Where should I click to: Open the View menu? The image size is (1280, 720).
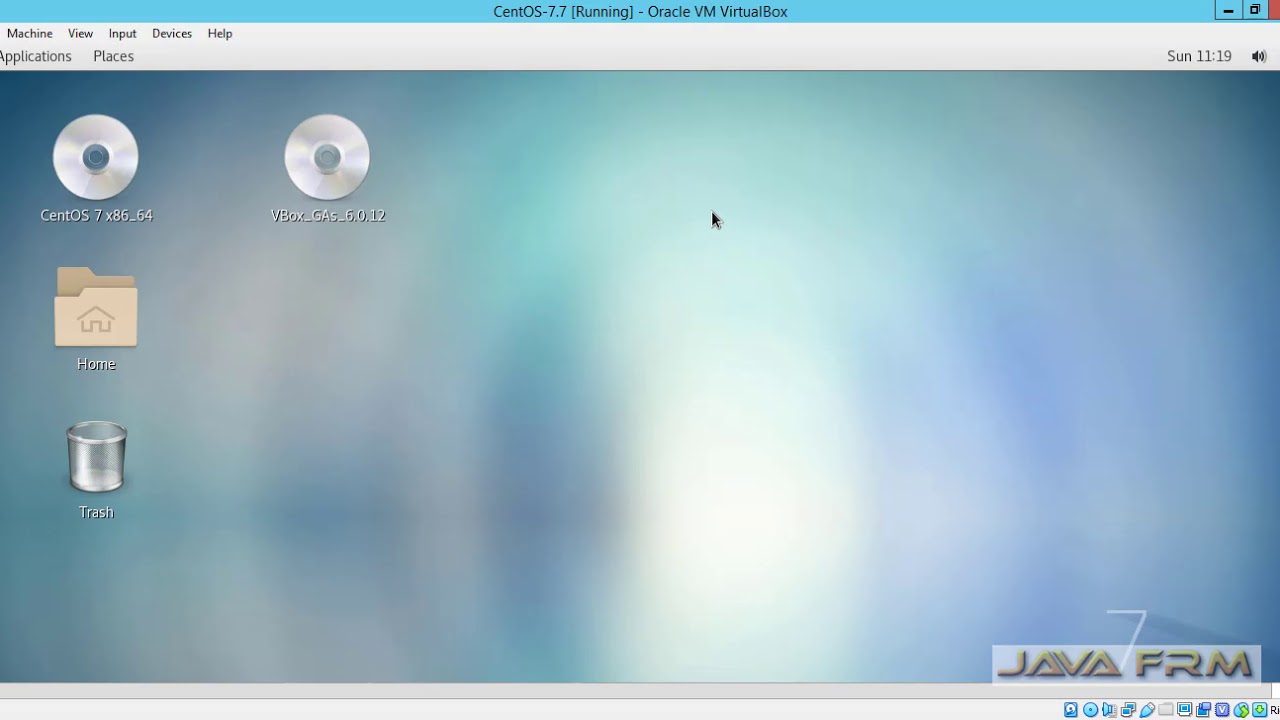[80, 33]
